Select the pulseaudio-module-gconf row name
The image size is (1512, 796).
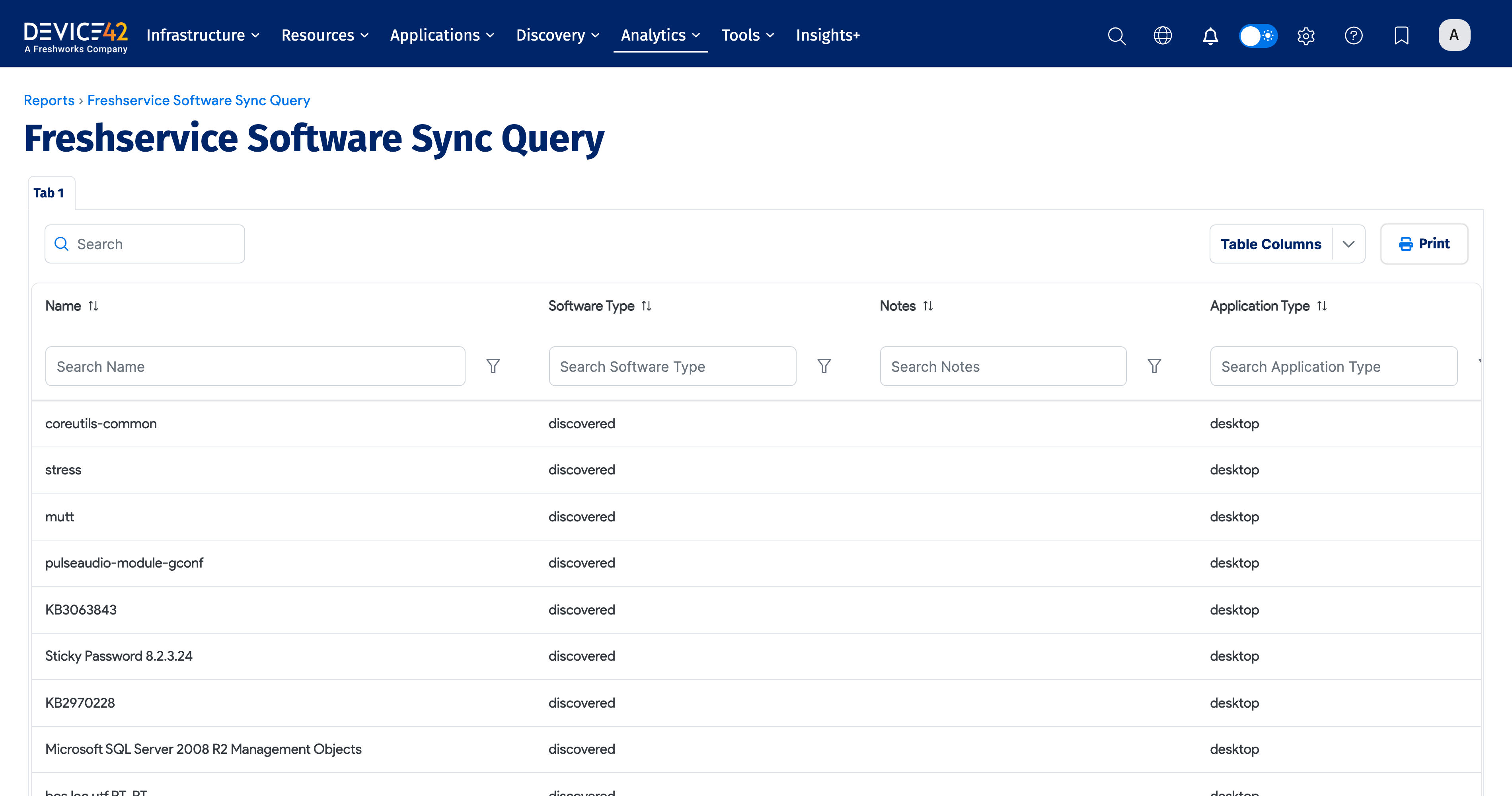tap(125, 564)
